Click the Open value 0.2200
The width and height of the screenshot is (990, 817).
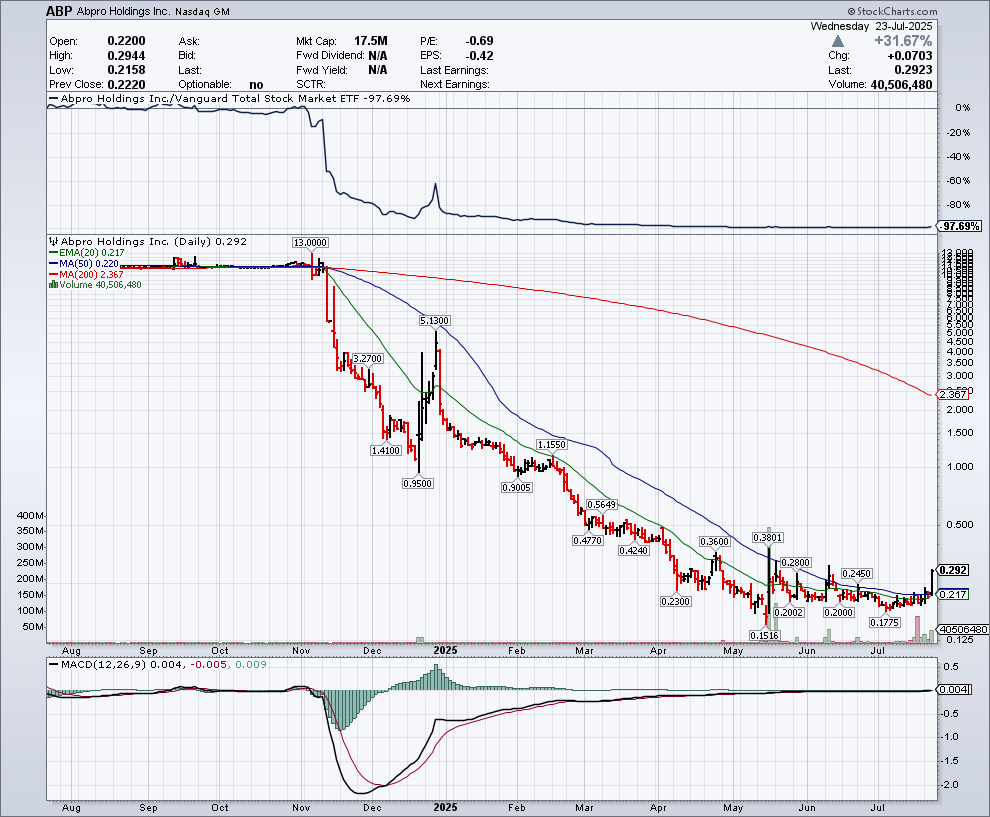point(126,41)
